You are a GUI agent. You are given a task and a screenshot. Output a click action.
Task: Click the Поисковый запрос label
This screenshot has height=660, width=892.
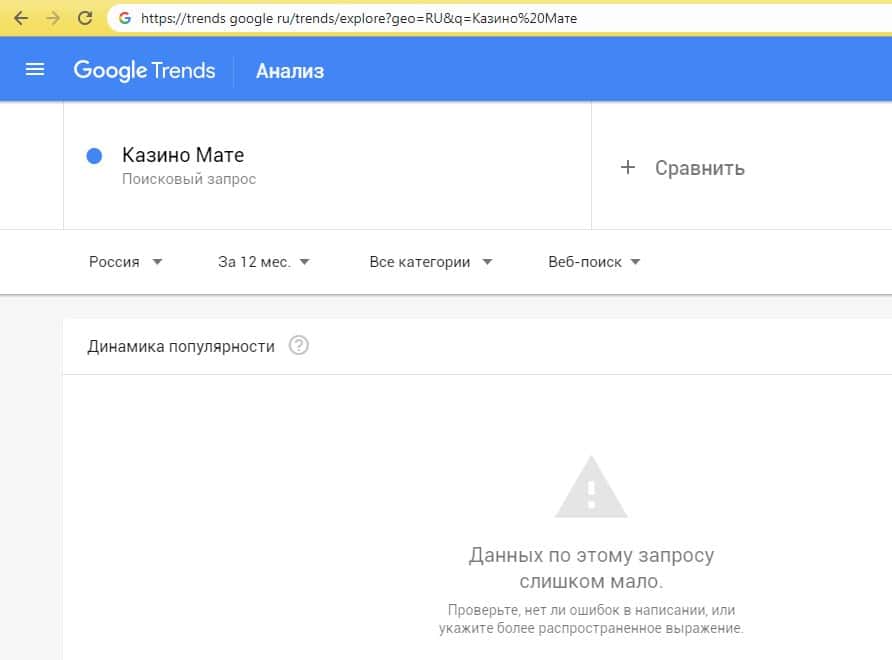(x=189, y=179)
